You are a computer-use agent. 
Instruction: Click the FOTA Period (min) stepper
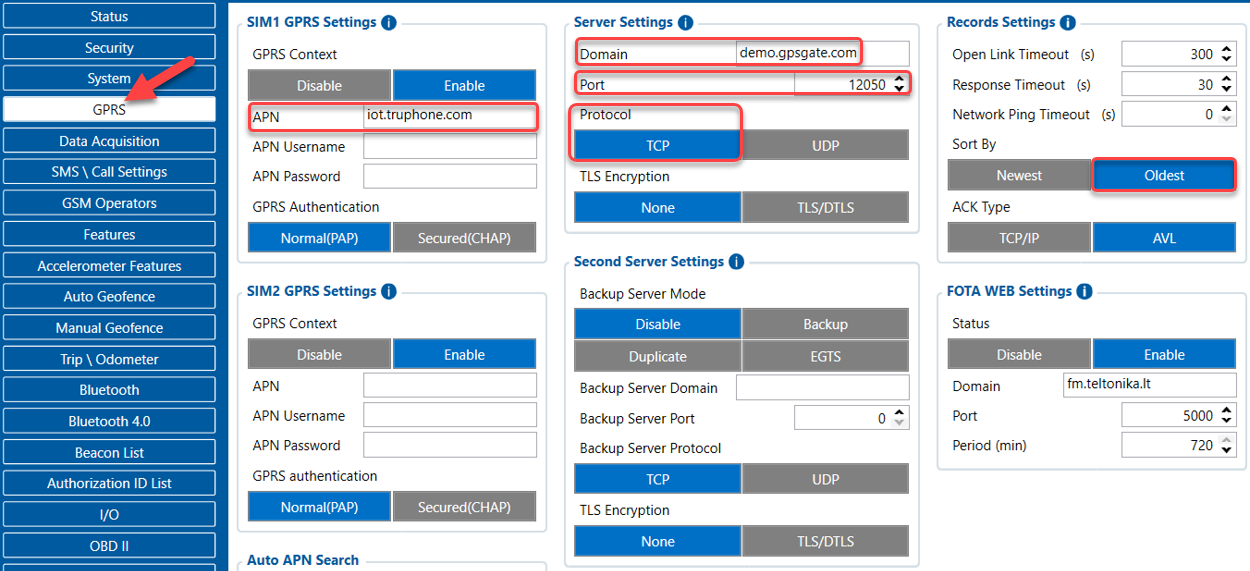tap(1178, 445)
